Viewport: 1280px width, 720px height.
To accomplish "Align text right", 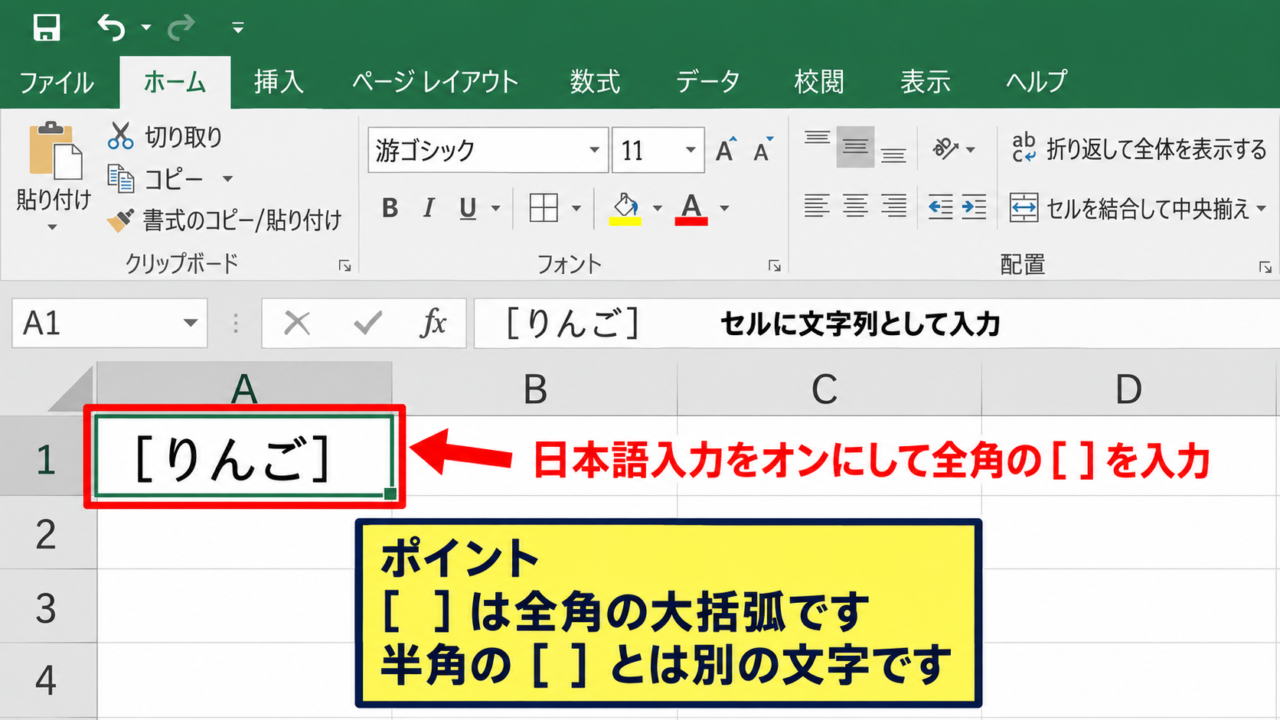I will (x=893, y=207).
